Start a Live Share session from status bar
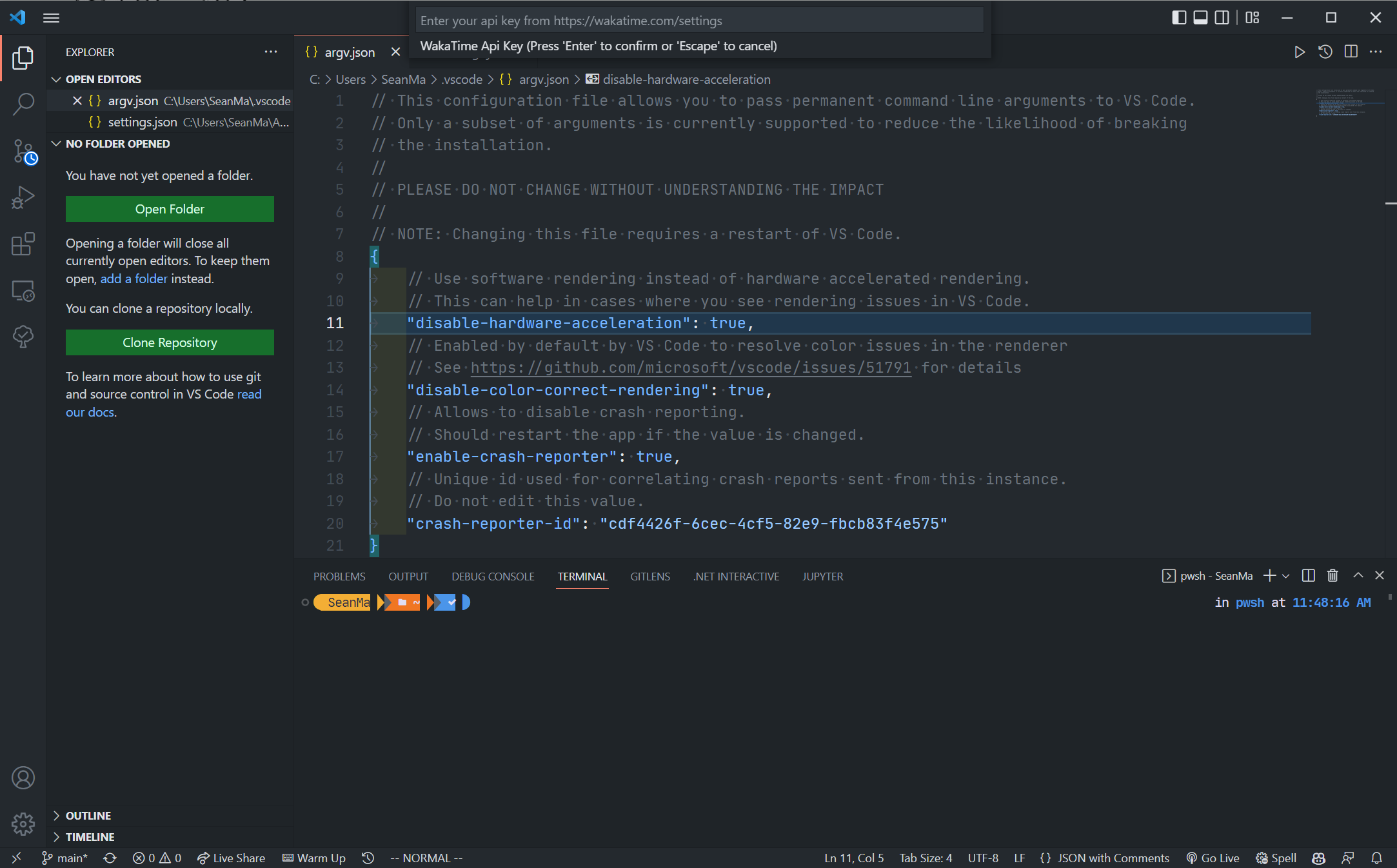 pos(231,858)
